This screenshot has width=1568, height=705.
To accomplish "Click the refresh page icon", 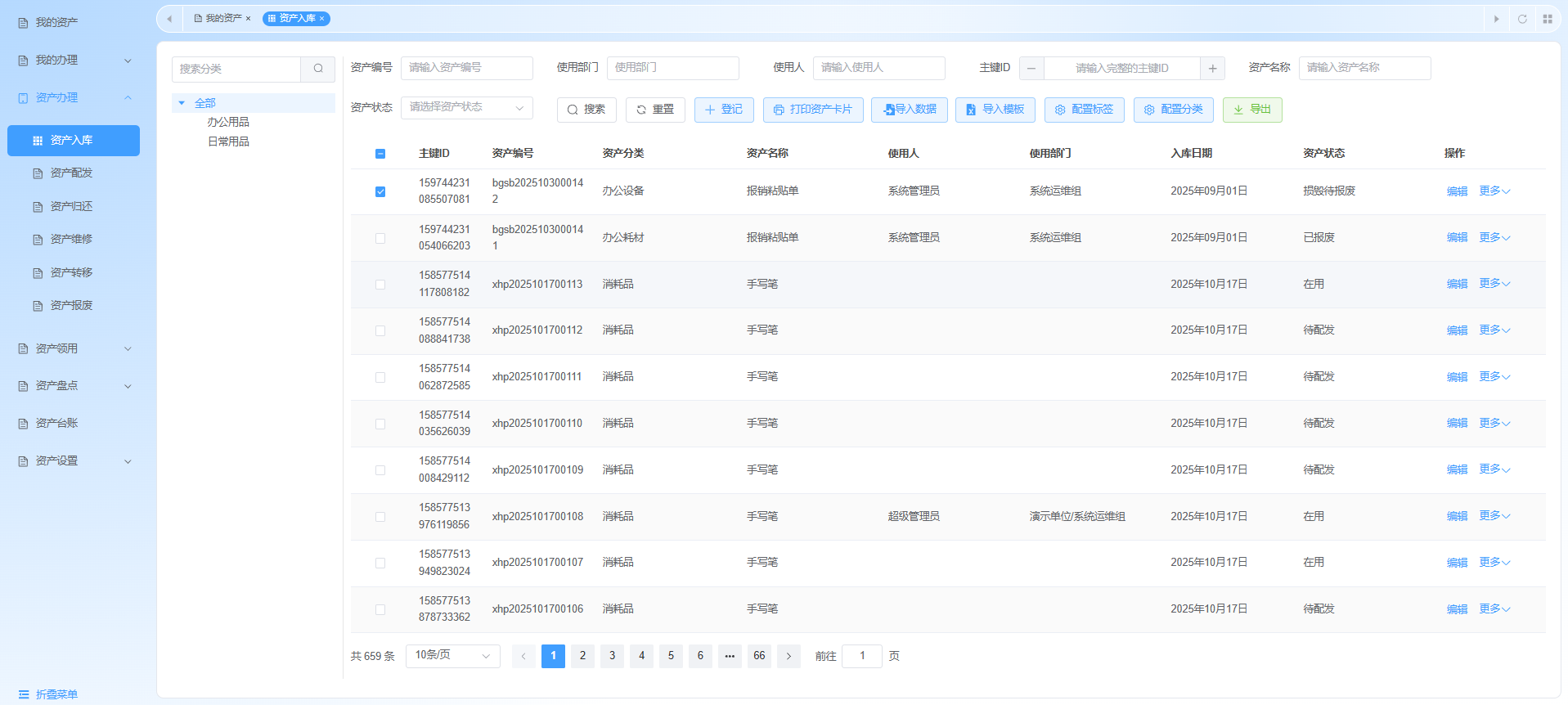I will pyautogui.click(x=1522, y=19).
